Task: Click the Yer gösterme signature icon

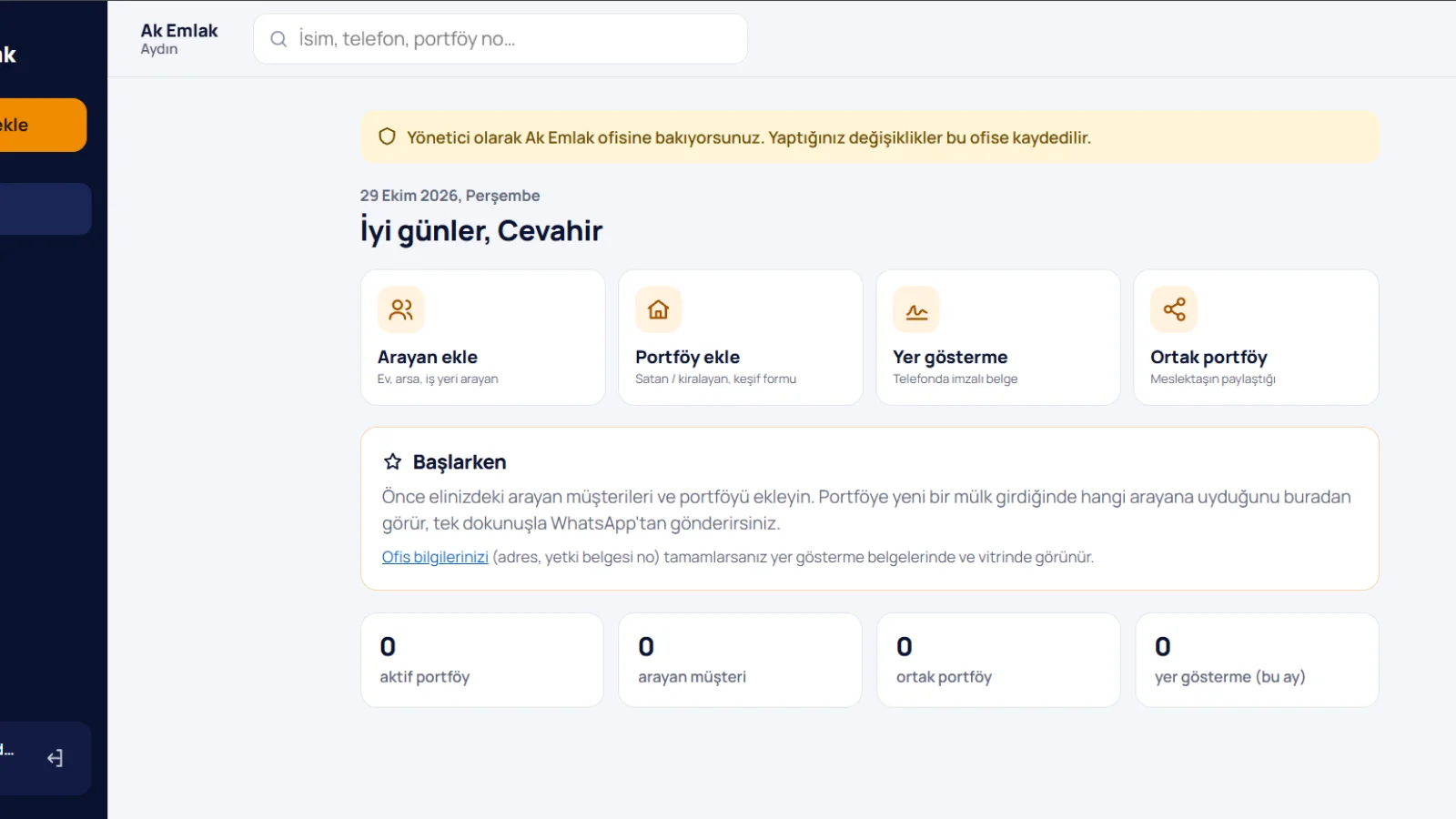Action: 916,309
